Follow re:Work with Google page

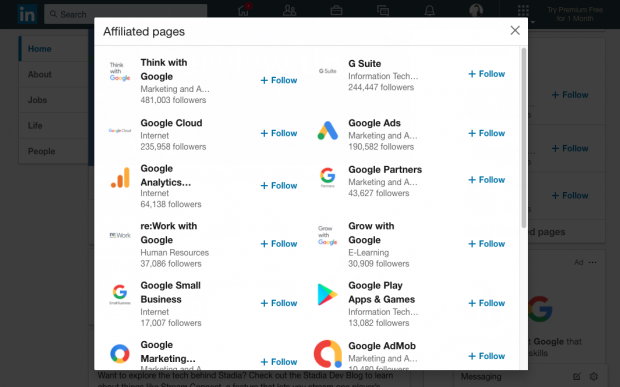[x=279, y=244]
